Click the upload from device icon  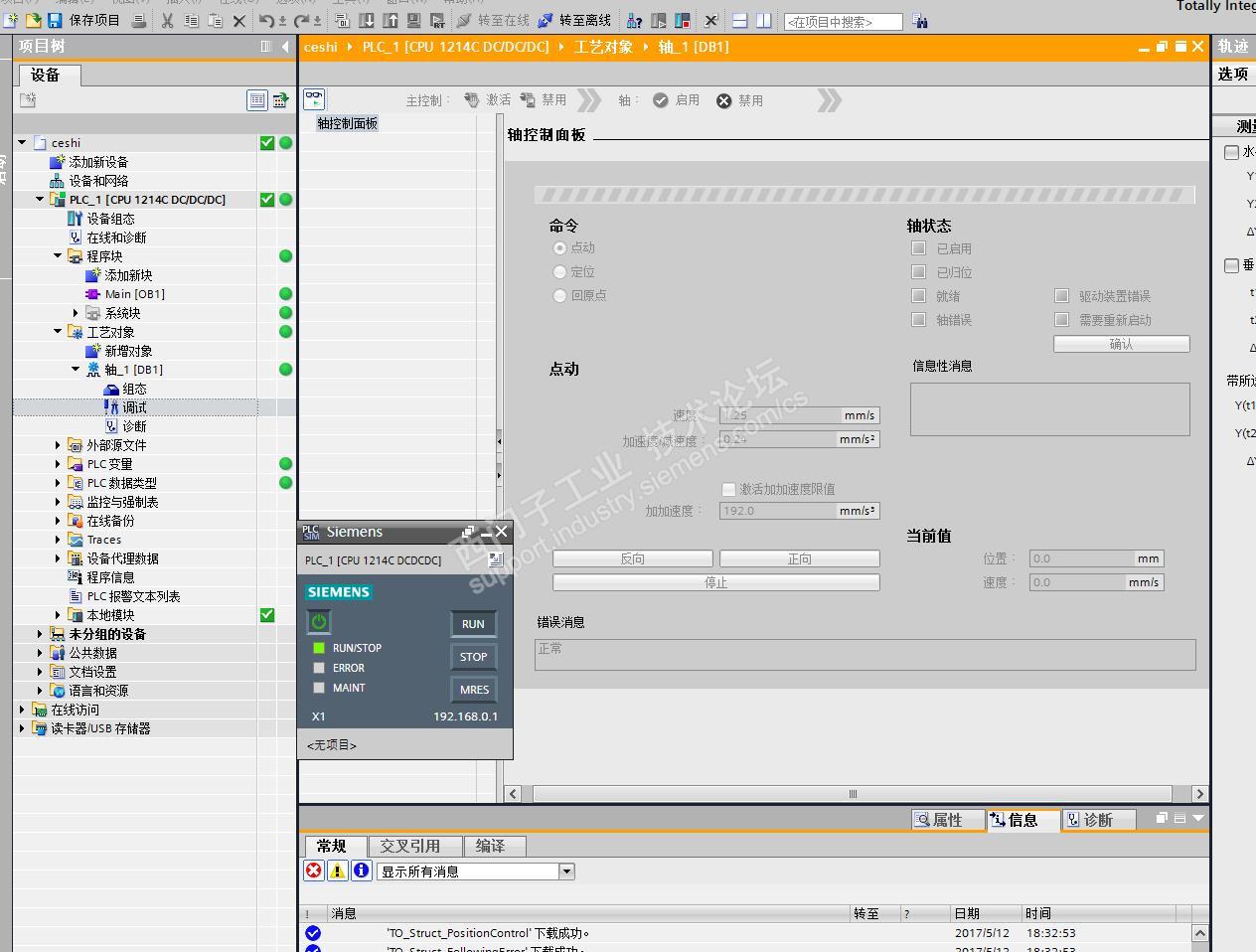pos(391,20)
